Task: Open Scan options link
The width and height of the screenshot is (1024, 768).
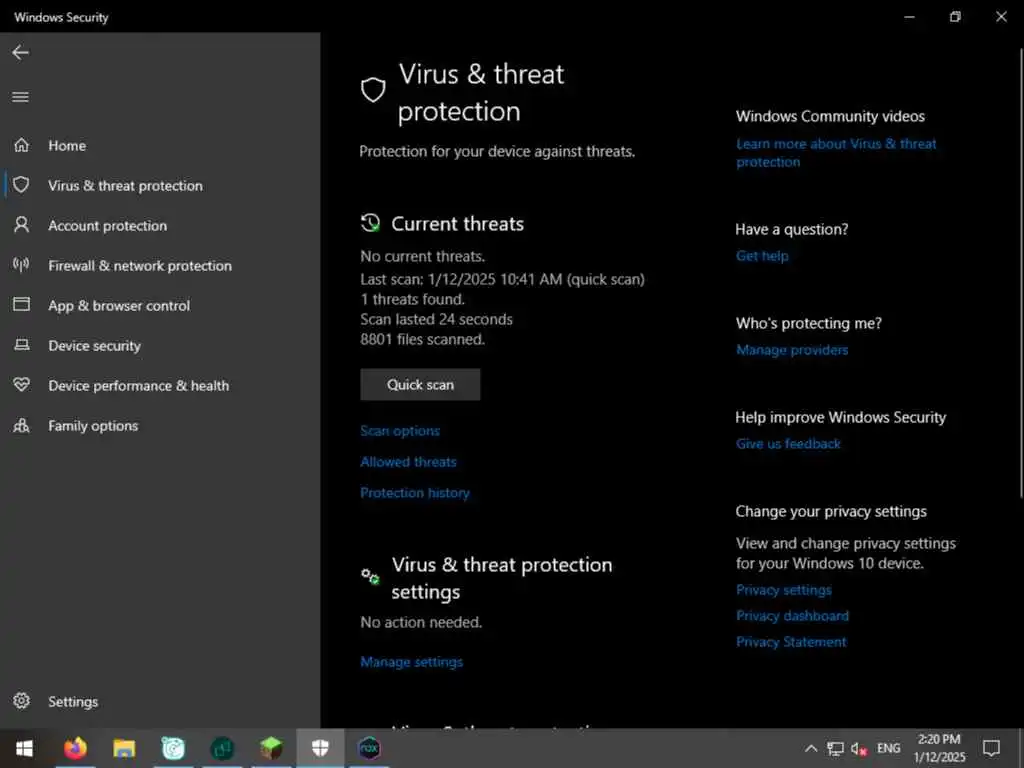Action: 400,430
